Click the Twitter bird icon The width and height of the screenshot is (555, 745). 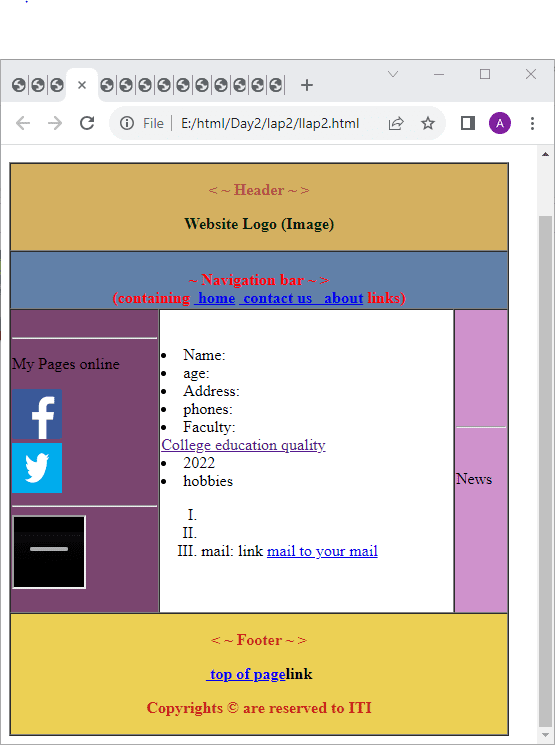(37, 468)
